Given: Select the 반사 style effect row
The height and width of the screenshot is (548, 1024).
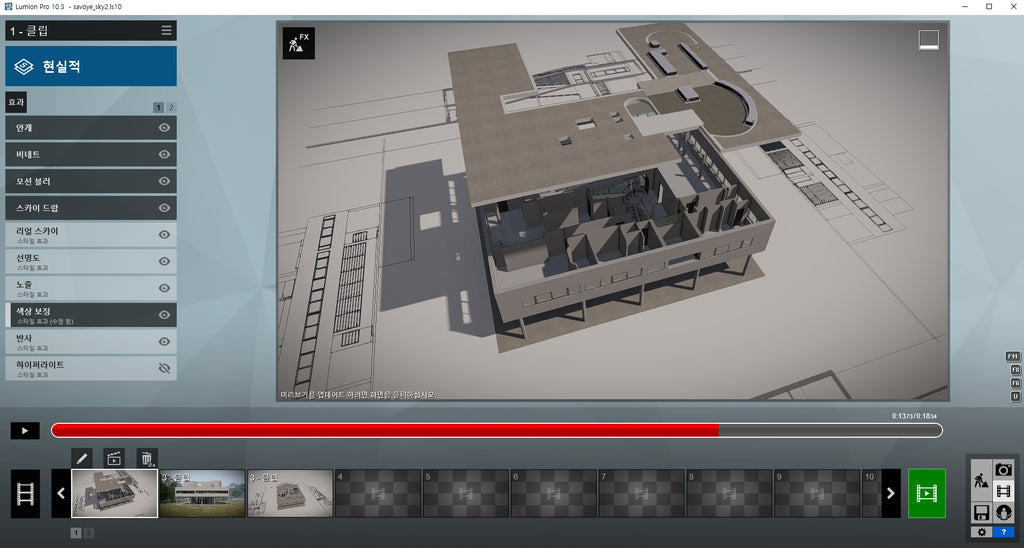Looking at the screenshot, I should click(91, 342).
